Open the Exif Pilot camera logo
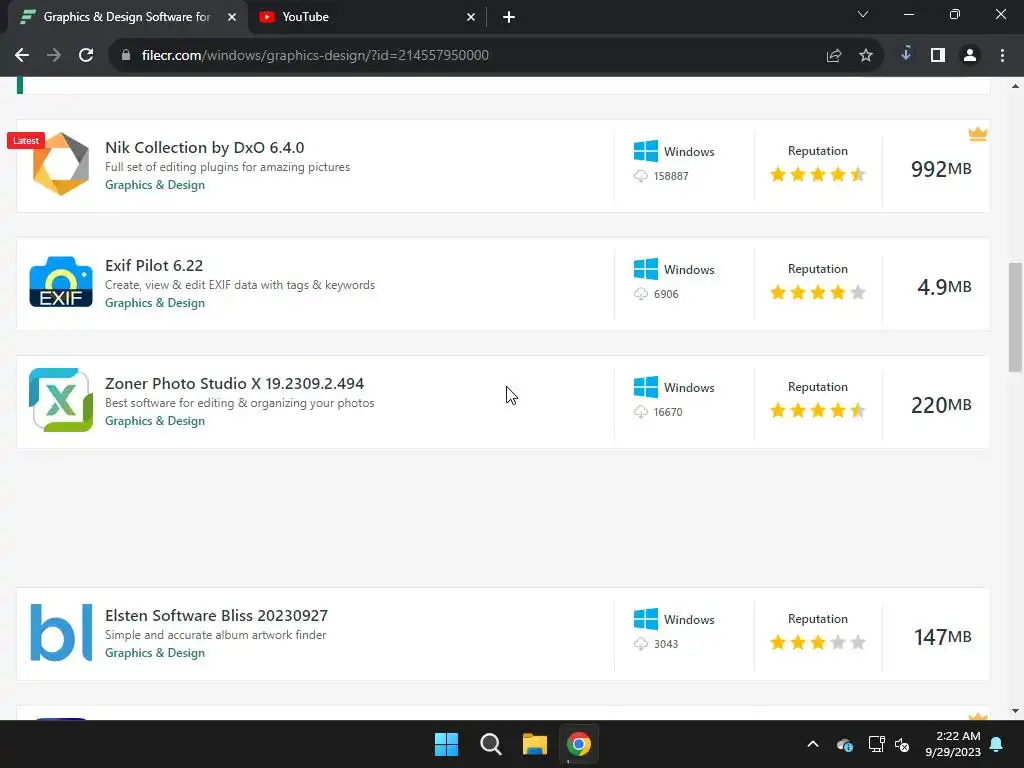Screen dimensions: 1024x768 61,282
